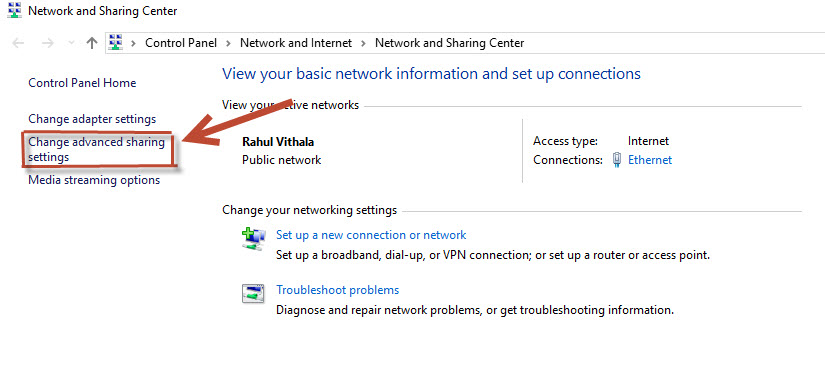825x368 pixels.
Task: Open recent locations dropdown arrow
Action: [x=72, y=43]
